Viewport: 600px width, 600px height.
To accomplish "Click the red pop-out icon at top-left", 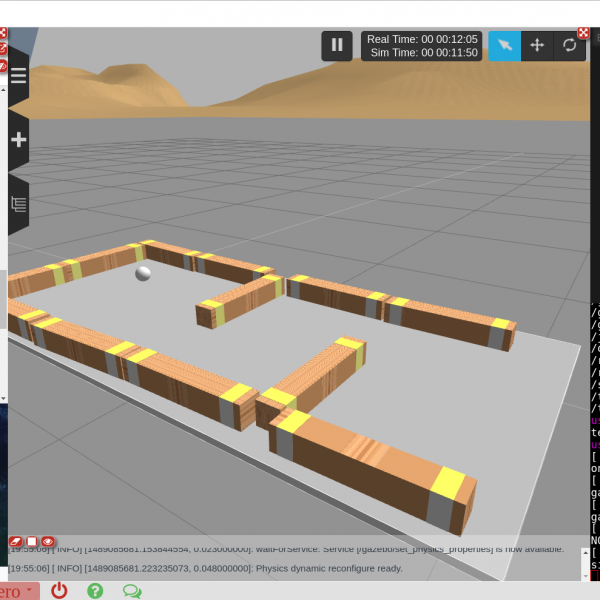I will tap(3, 48).
